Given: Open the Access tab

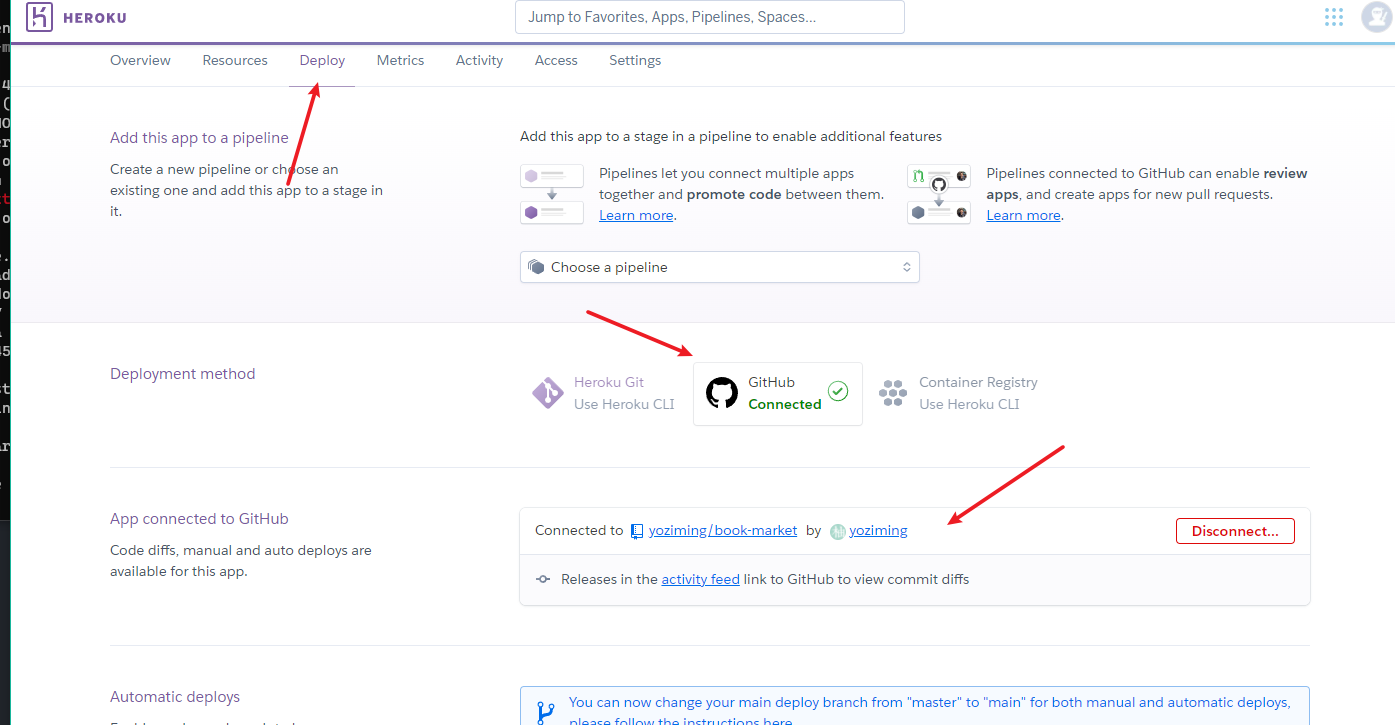Looking at the screenshot, I should 556,60.
